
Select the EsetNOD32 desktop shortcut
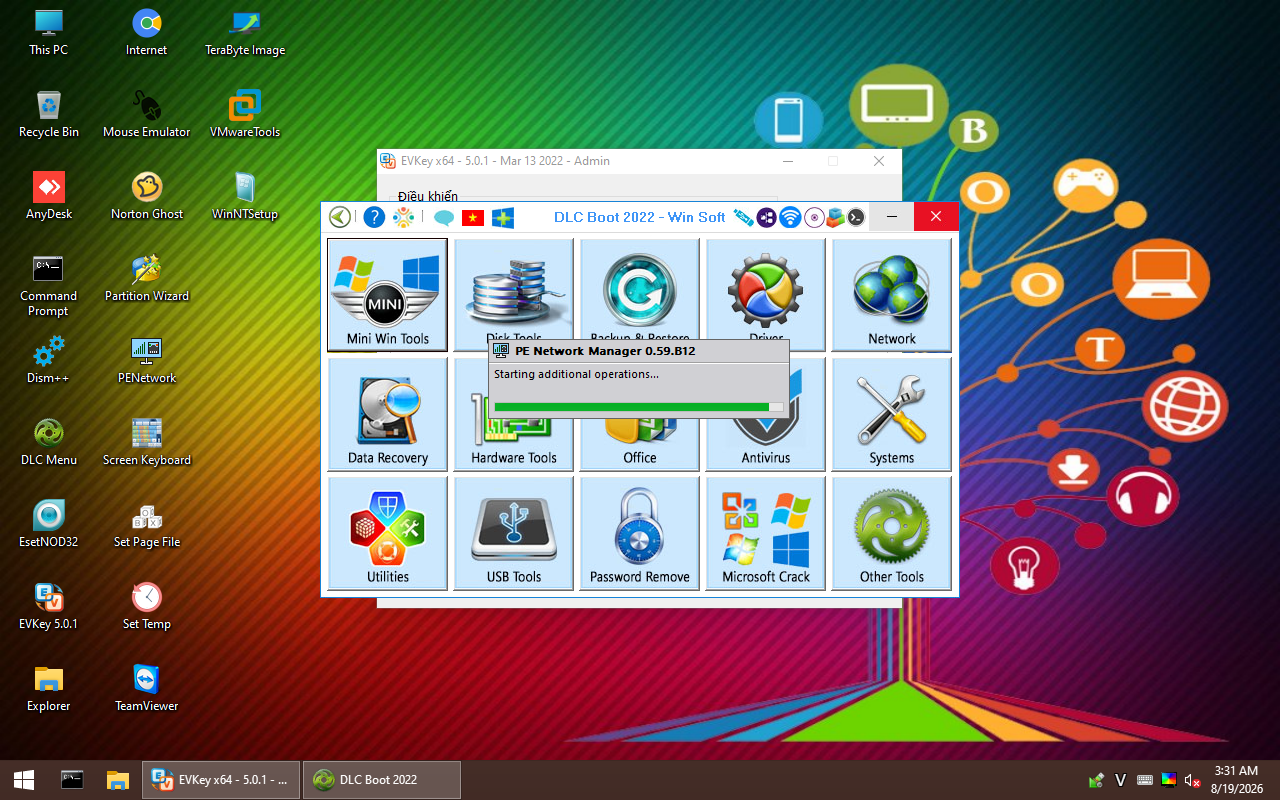(x=48, y=524)
